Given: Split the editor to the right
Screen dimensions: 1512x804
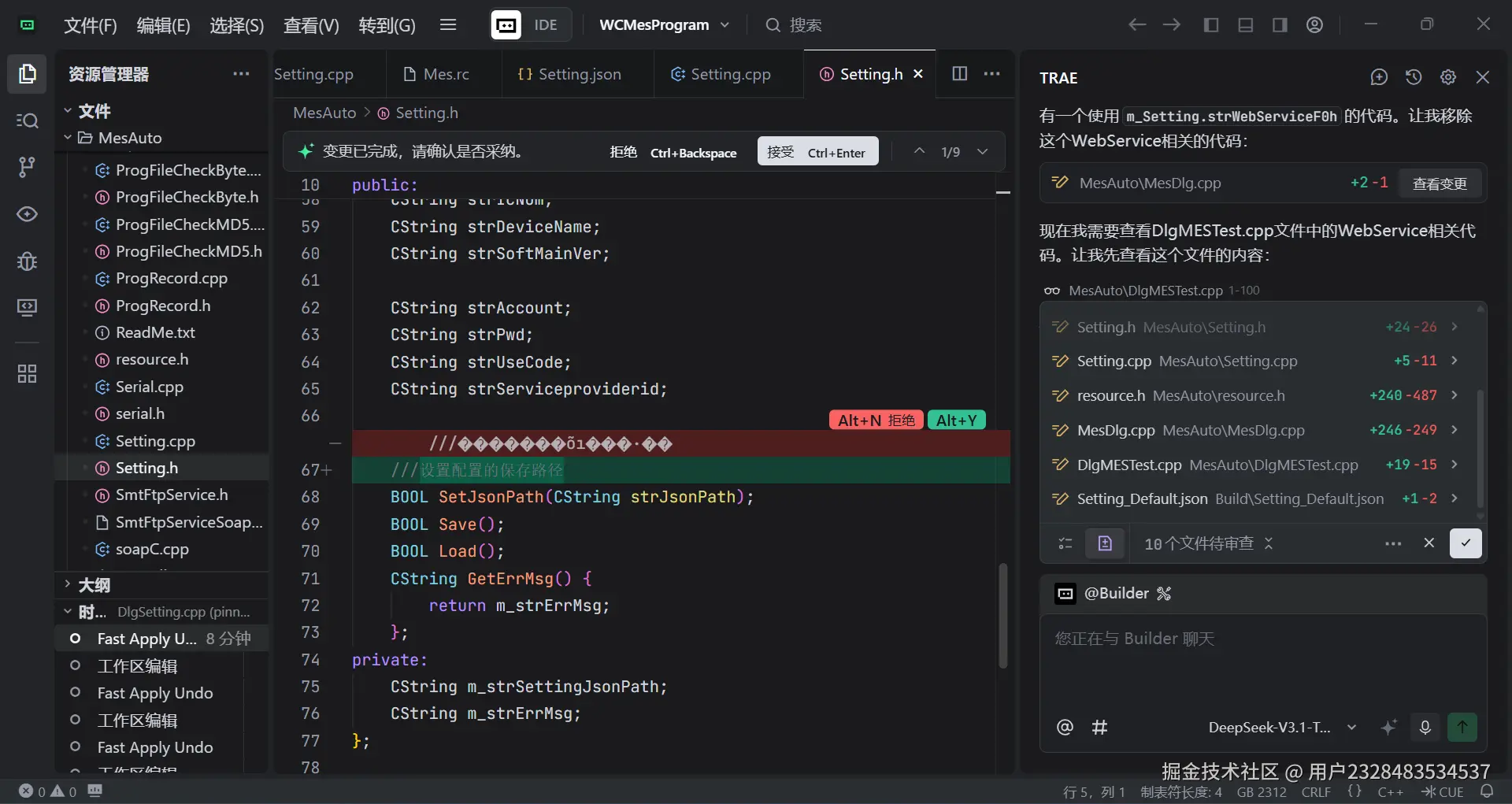Looking at the screenshot, I should pos(959,74).
